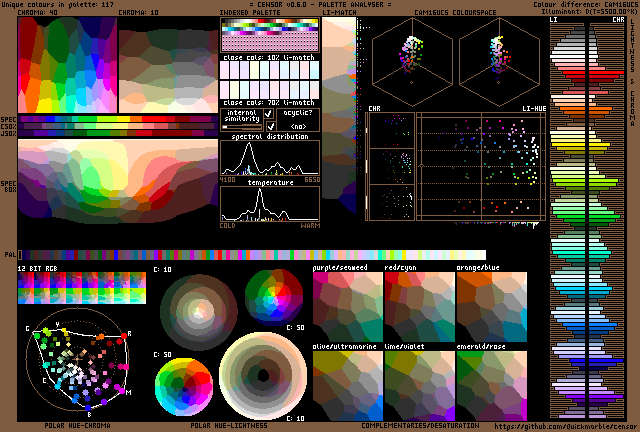Image resolution: width=640 pixels, height=432 pixels.
Task: Click the 'LI-HUE' plot label
Action: tap(534, 109)
